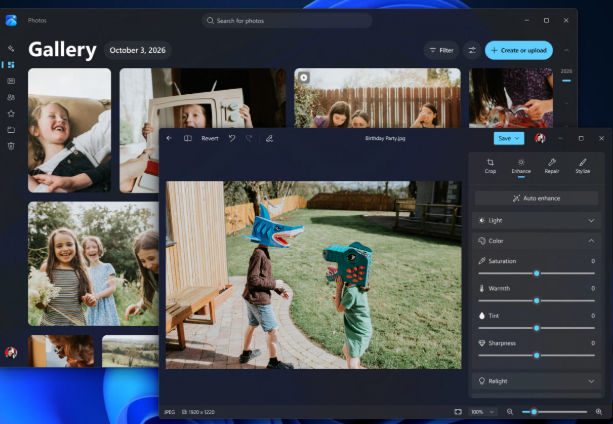Open the laughing girl on couch thumbnail
Viewport: 613px width, 424px height.
click(x=70, y=130)
